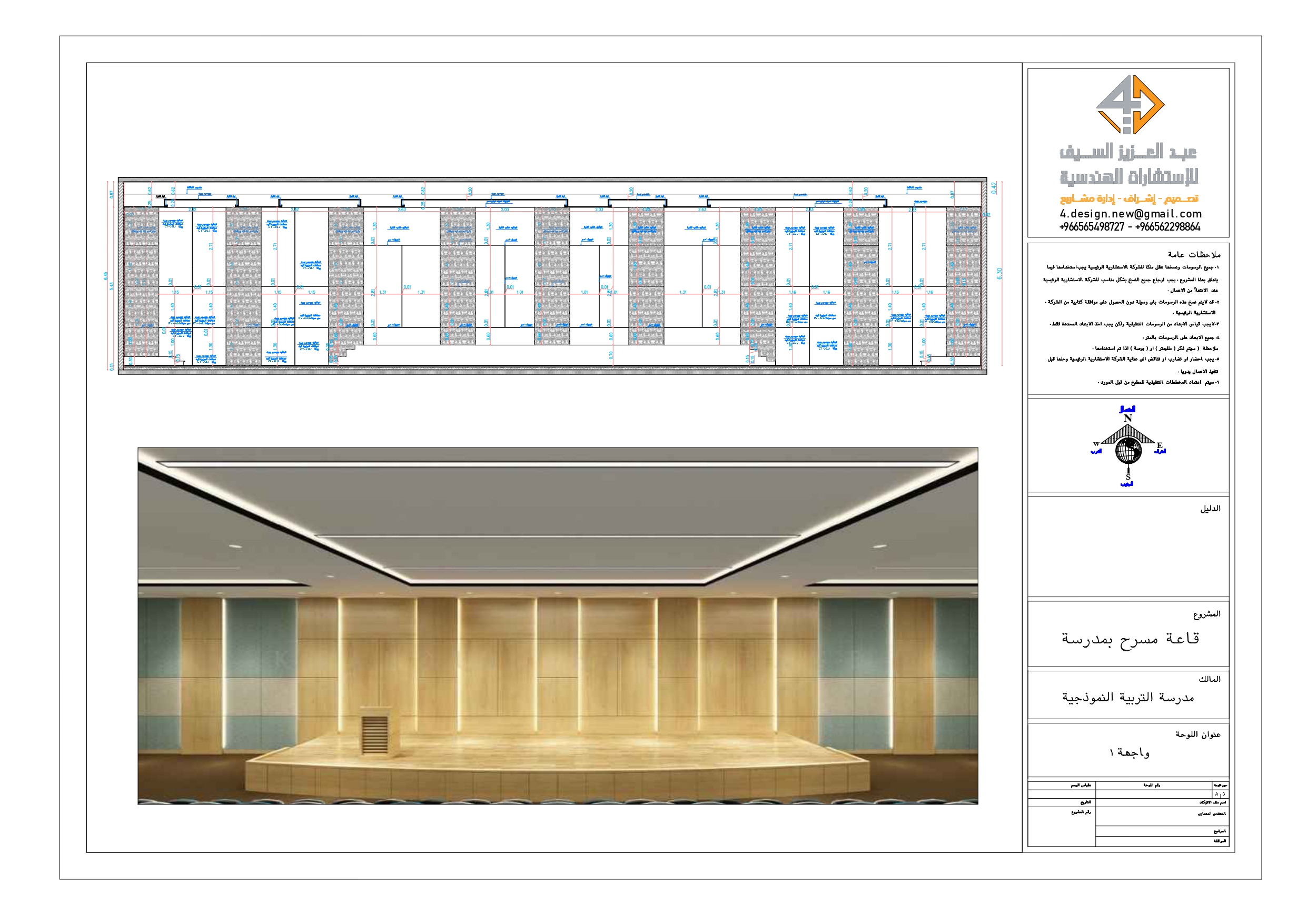
Task: Click the التاريخ cell
Action: [1062, 802]
